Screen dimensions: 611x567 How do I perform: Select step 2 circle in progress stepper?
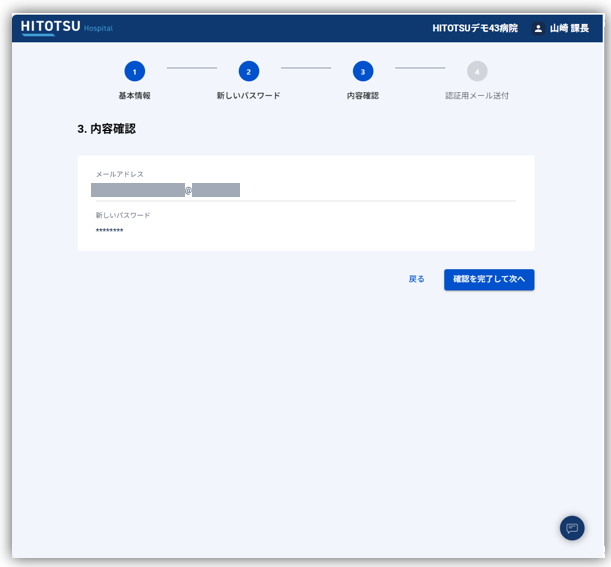[x=249, y=71]
